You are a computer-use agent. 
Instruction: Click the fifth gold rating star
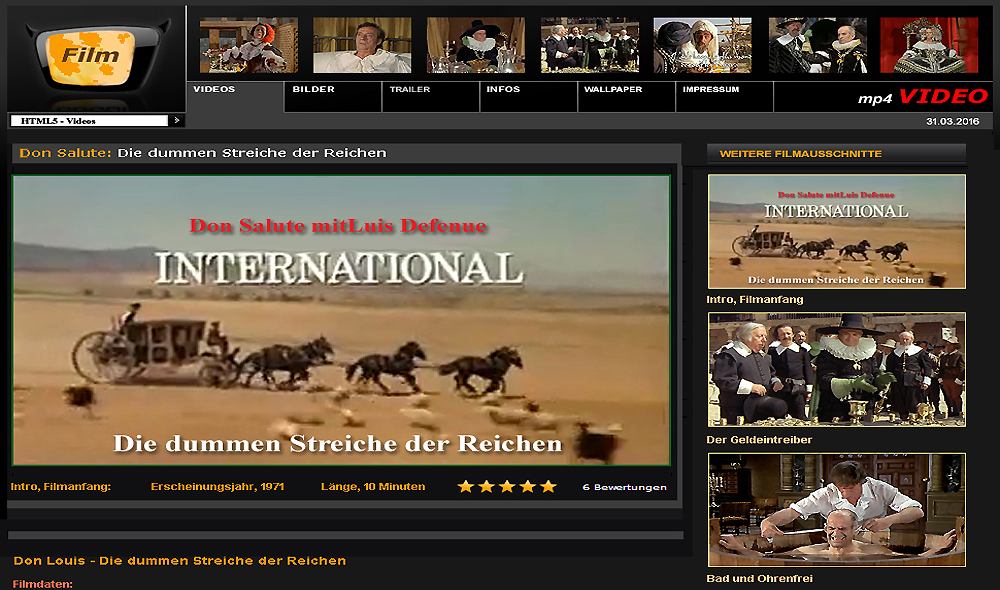548,487
